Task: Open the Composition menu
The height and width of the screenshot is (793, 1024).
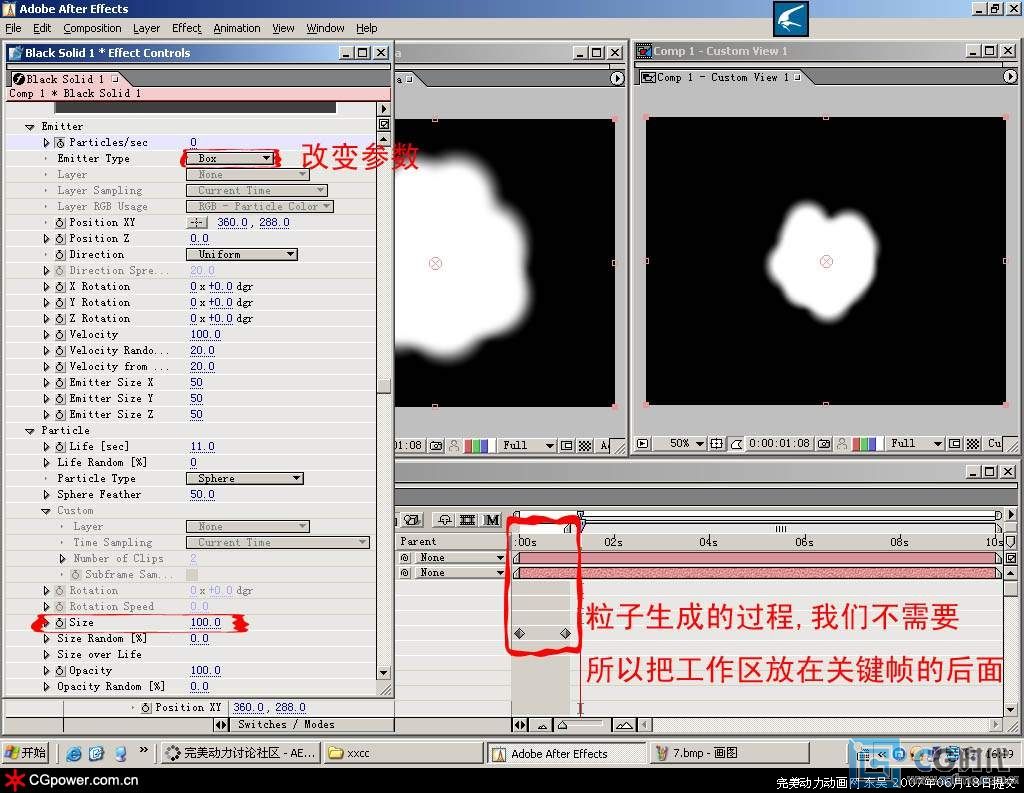Action: [x=92, y=28]
